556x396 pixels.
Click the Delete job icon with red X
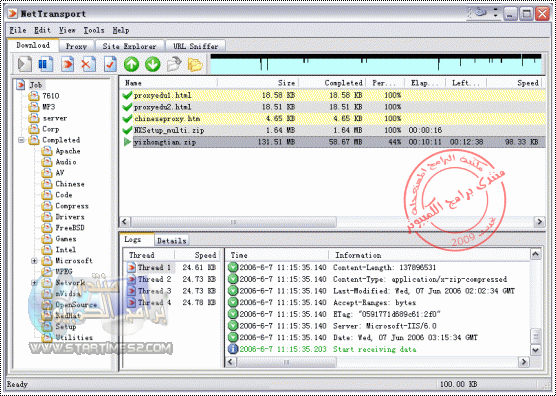88,65
